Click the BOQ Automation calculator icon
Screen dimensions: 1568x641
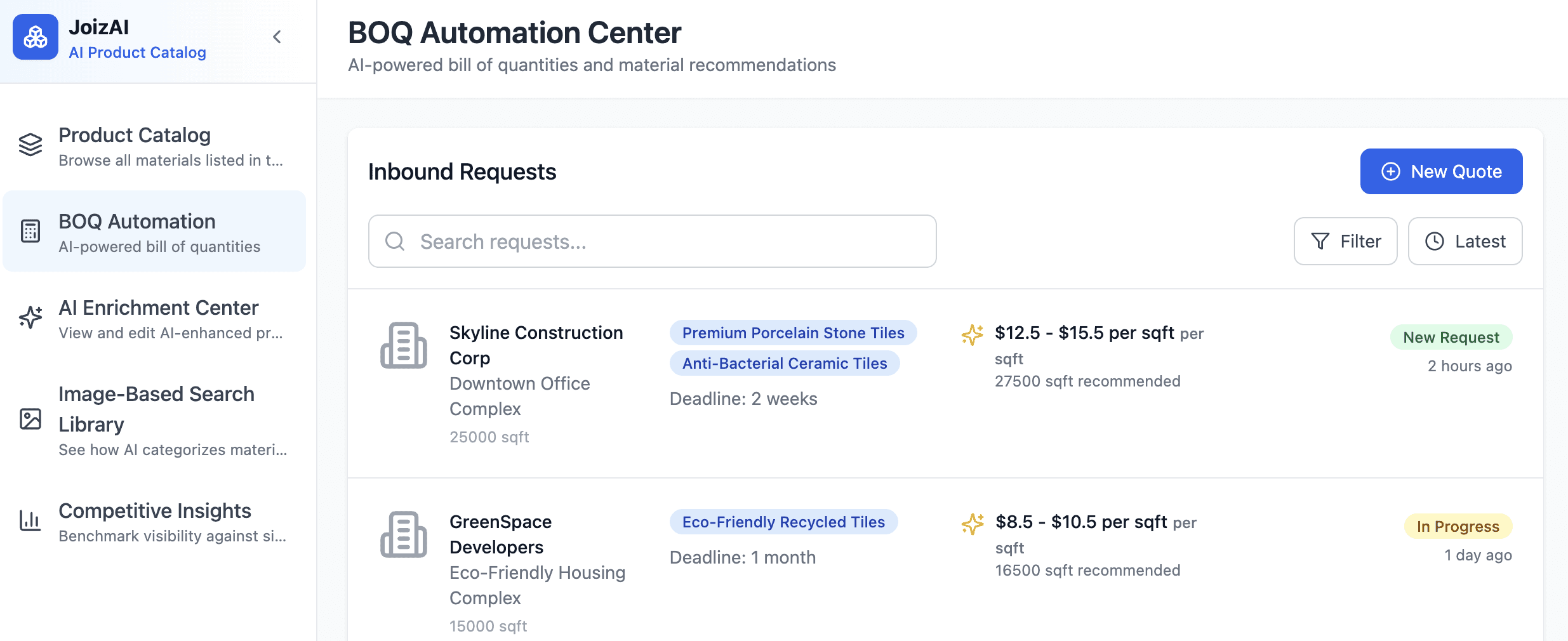(30, 232)
